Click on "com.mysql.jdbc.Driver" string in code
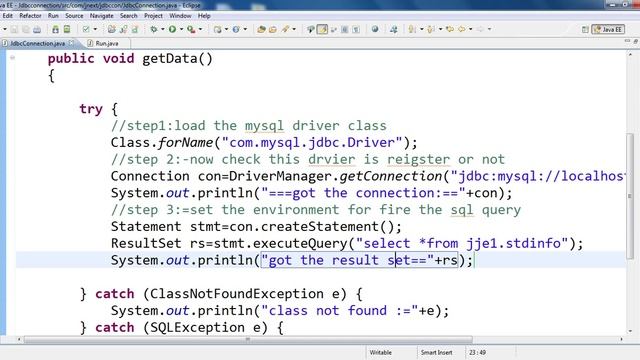640x360 pixels. [312, 142]
